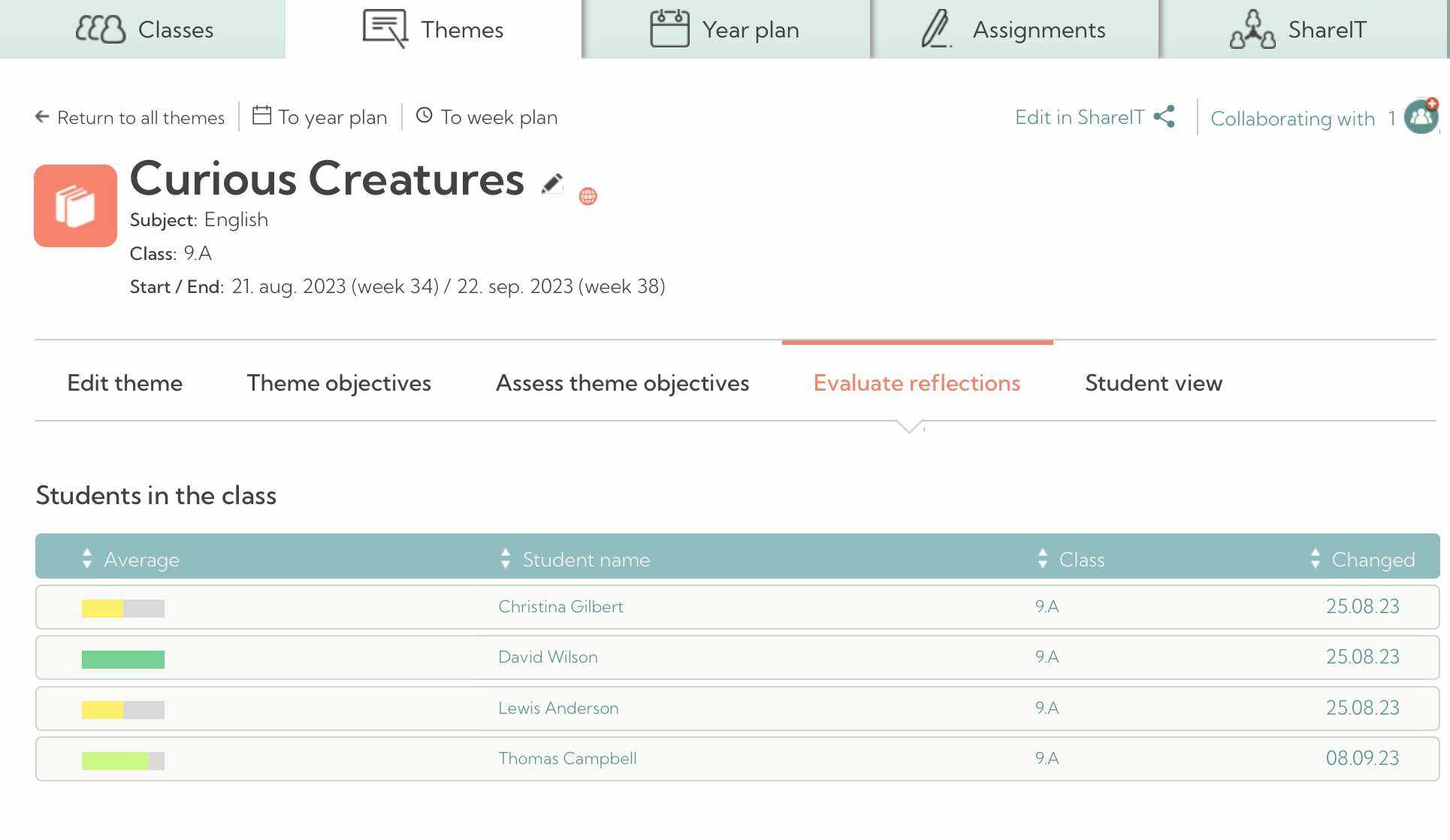
Task: Click the globe icon next to theme title
Action: coord(587,195)
